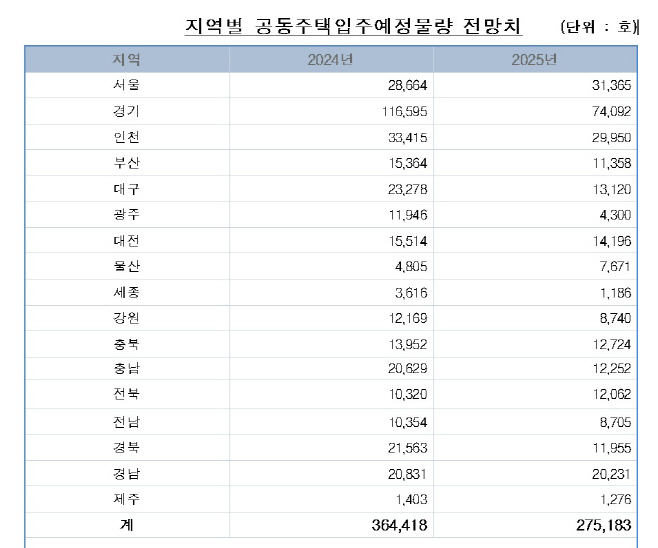Click the 대전 region cell
The height and width of the screenshot is (548, 658).
126,241
